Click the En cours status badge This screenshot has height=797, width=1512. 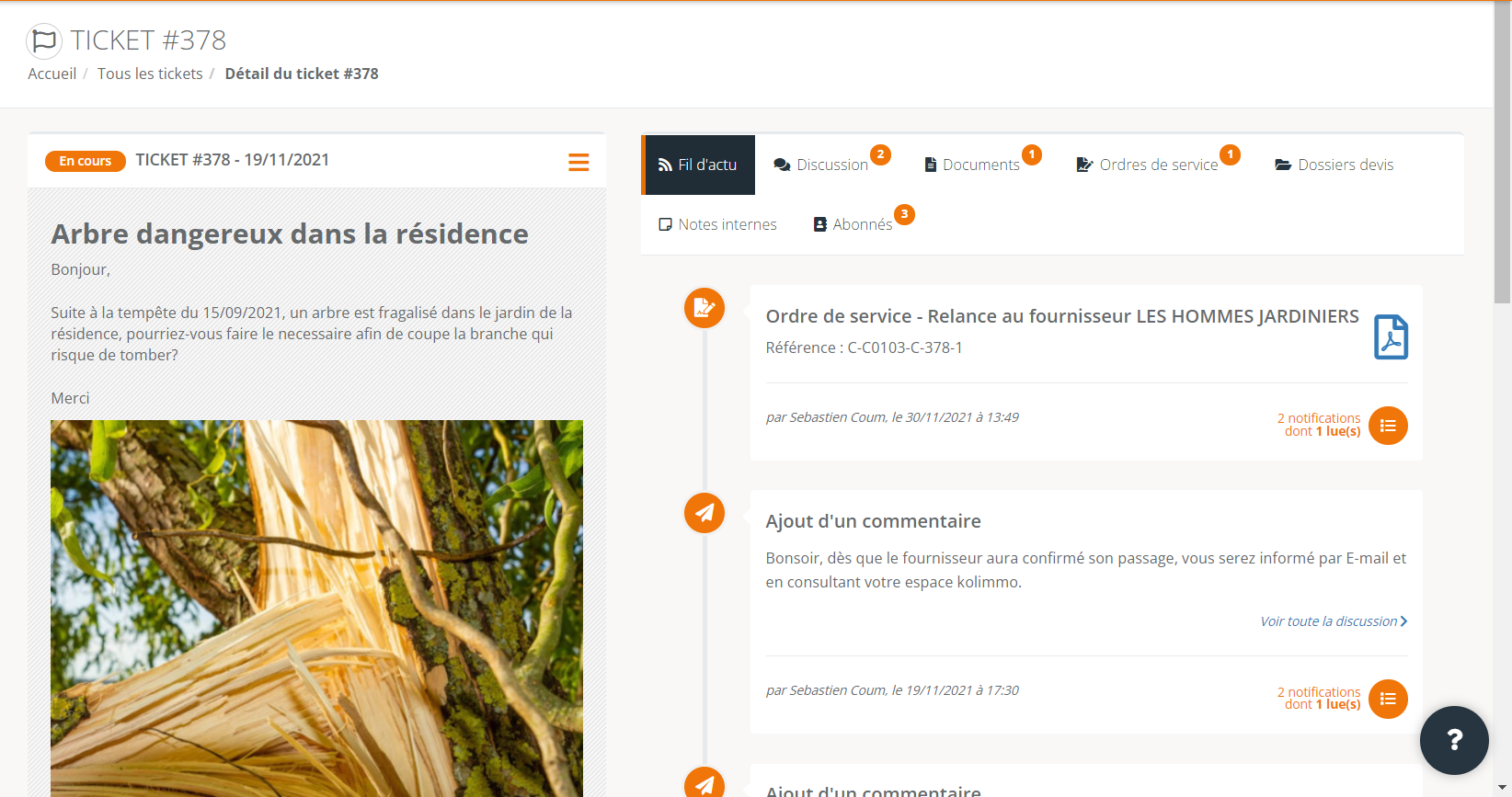coord(86,161)
